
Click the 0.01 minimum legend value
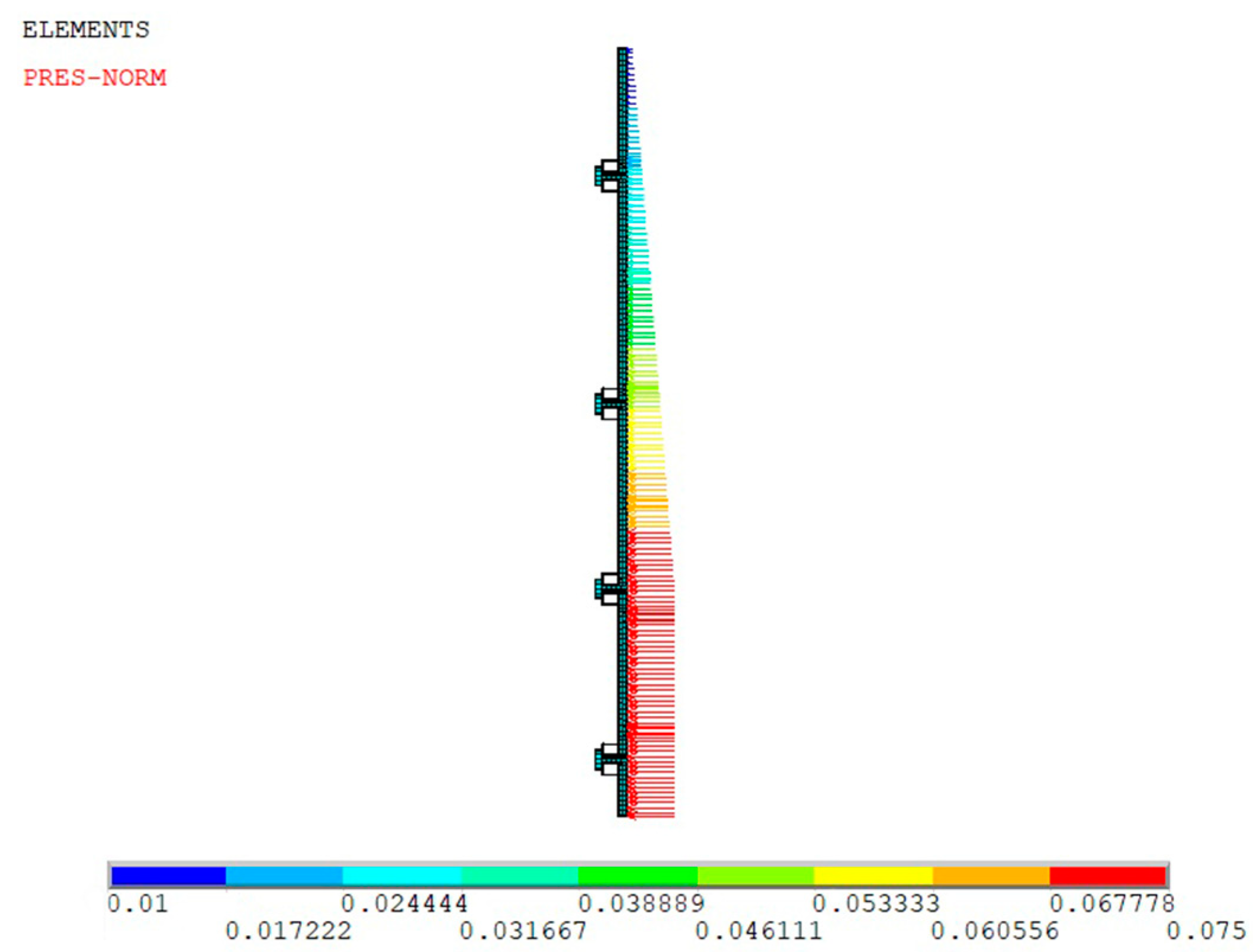[x=137, y=904]
